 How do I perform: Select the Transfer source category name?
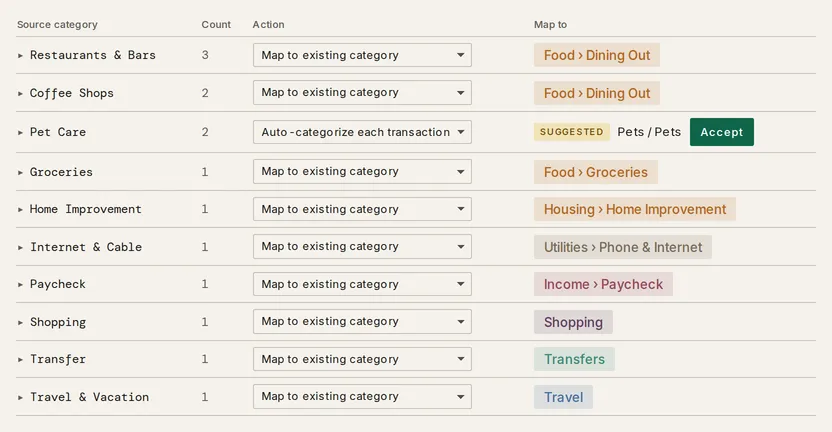click(58, 360)
